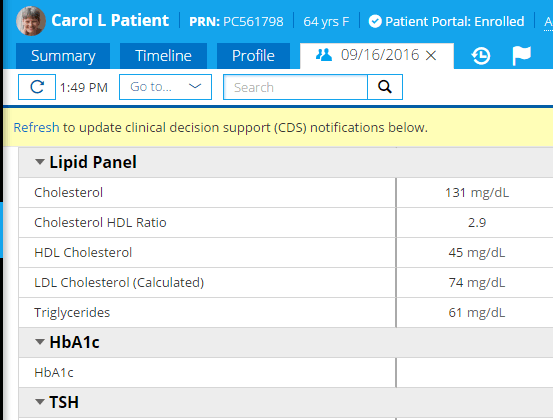Image resolution: width=553 pixels, height=420 pixels.
Task: Open the Profile tab
Action: (x=253, y=56)
